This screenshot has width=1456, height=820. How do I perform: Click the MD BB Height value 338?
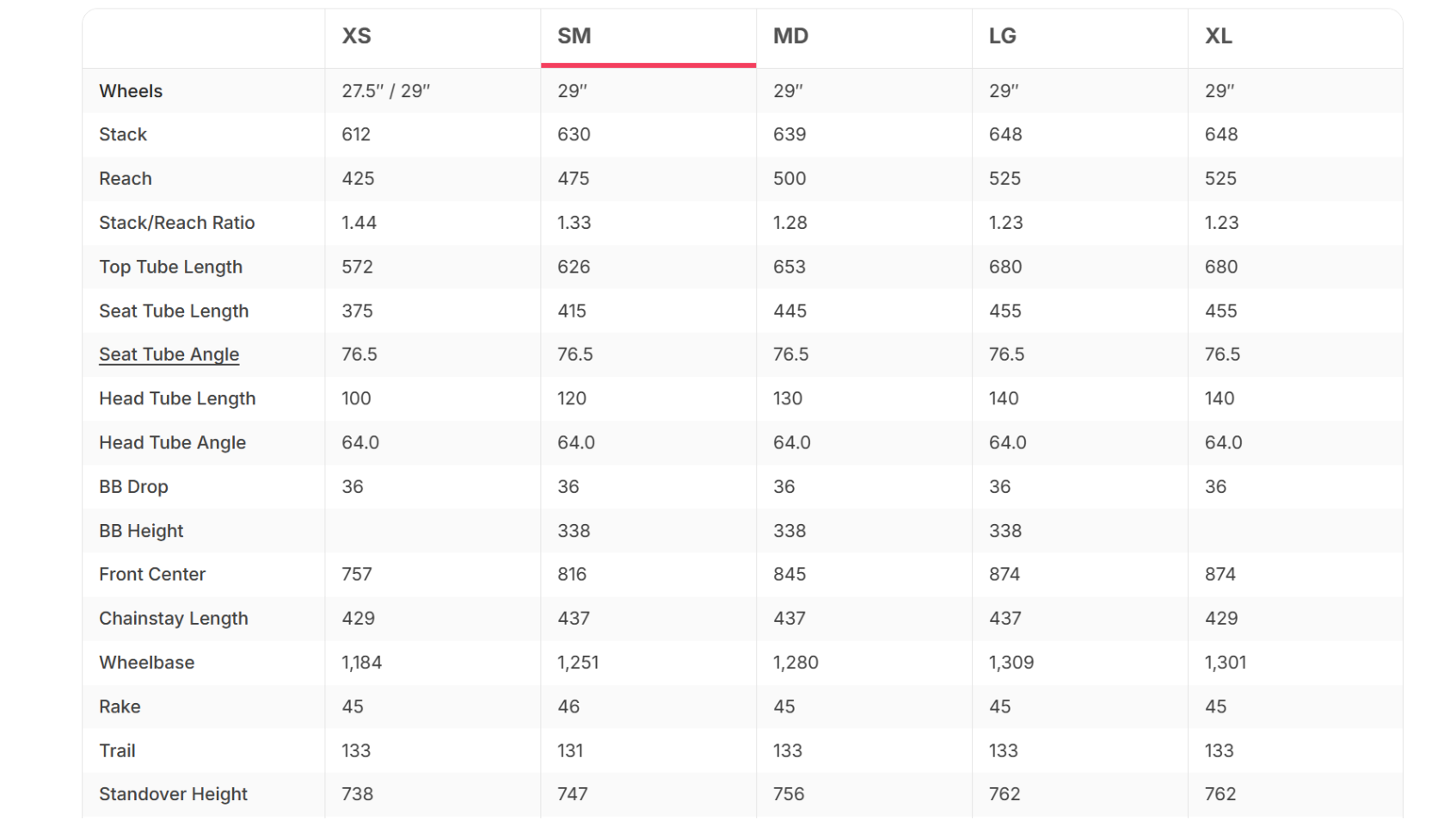click(x=789, y=531)
